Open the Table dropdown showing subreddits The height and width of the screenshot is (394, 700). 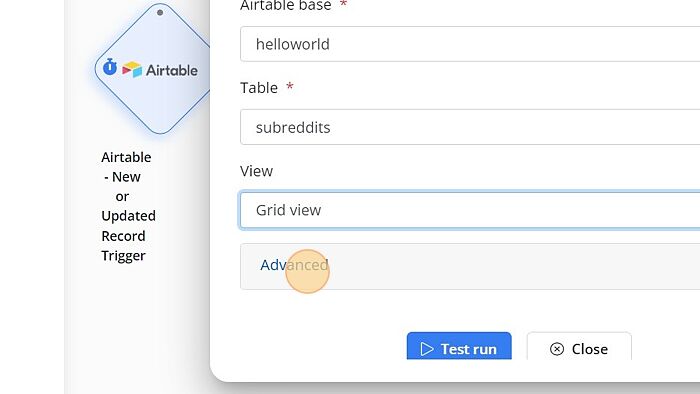pos(470,127)
